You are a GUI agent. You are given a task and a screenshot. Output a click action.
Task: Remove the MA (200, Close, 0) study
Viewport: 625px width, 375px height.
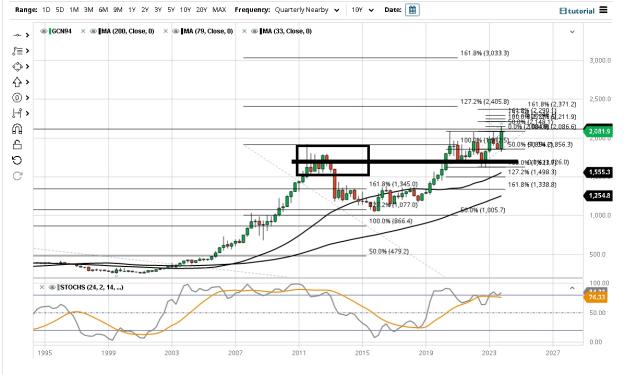point(83,31)
